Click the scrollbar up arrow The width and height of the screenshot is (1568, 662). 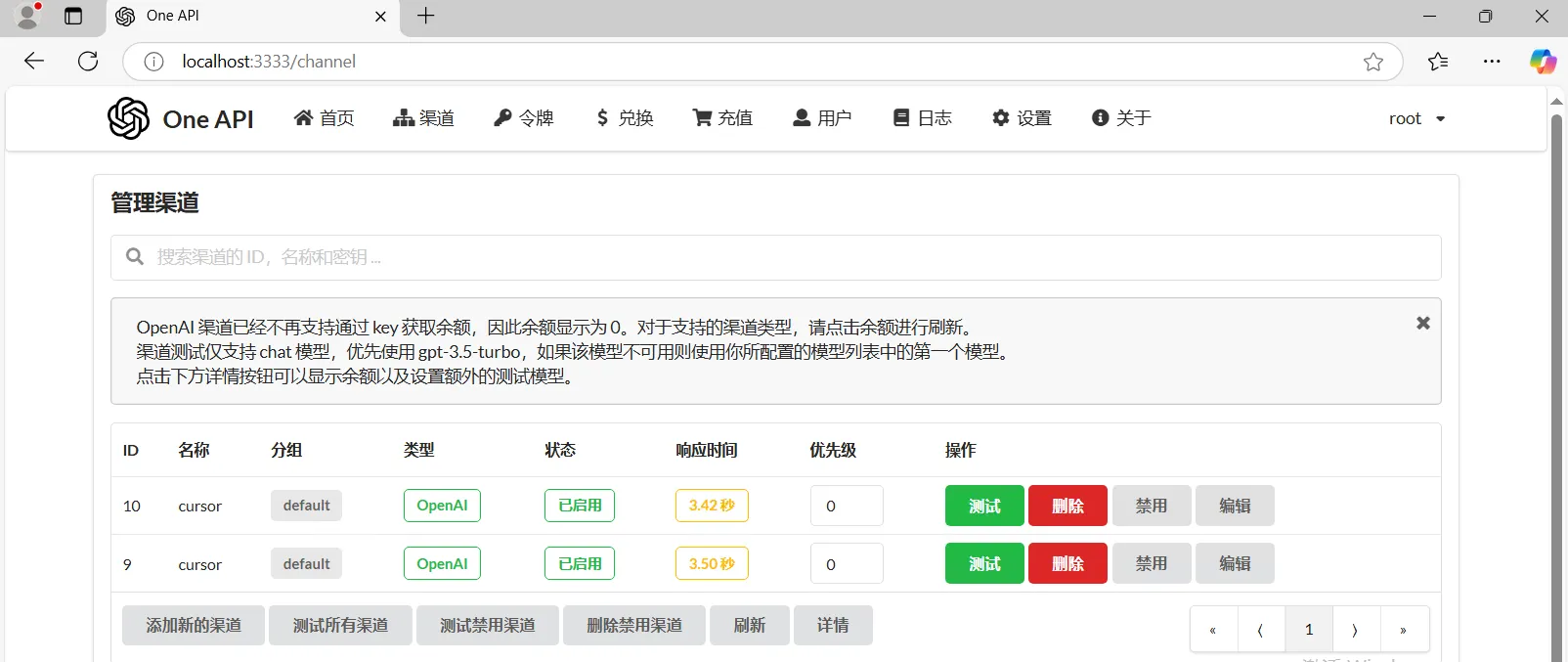(1557, 101)
